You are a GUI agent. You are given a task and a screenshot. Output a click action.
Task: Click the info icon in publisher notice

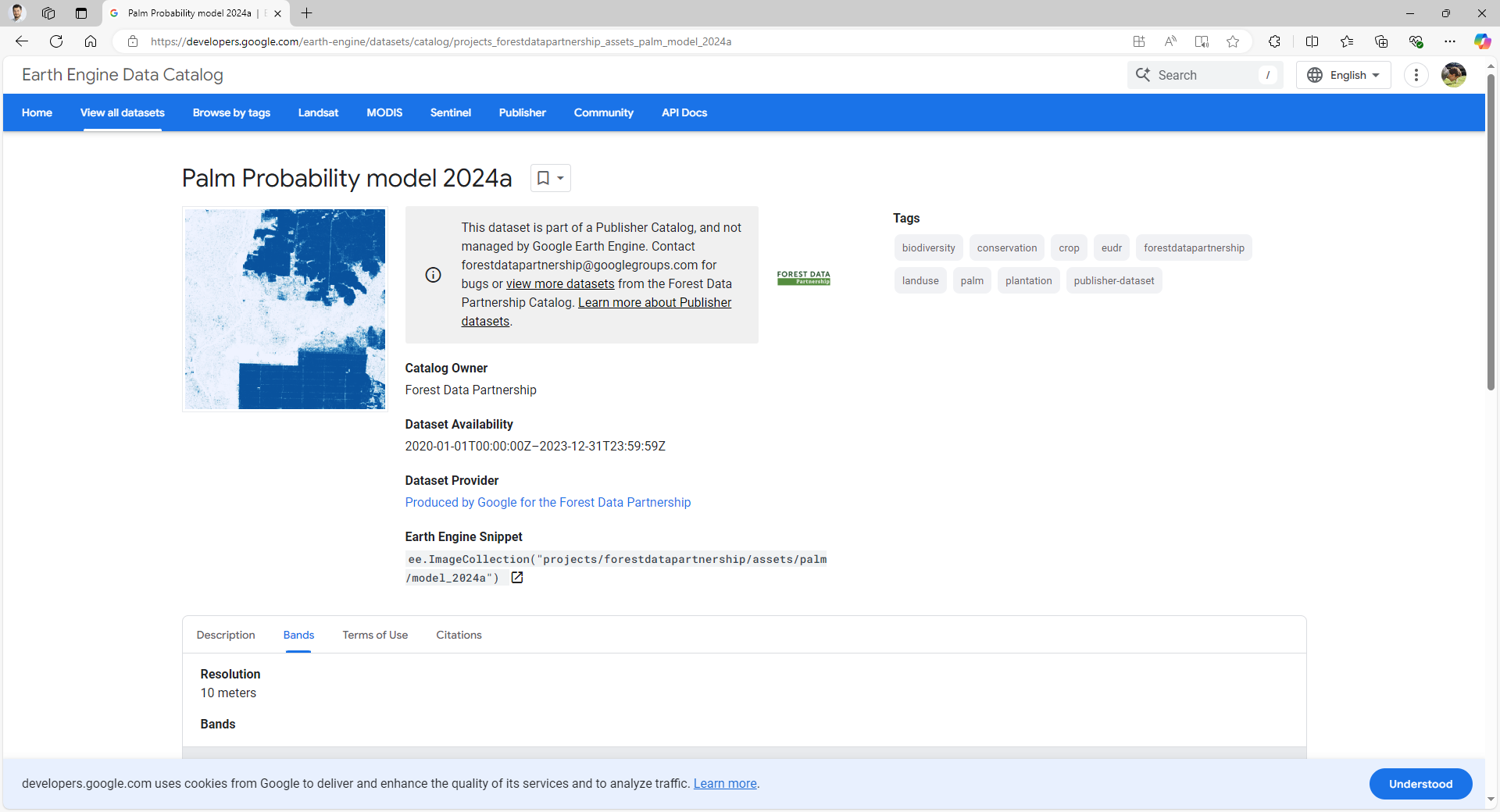click(x=433, y=275)
